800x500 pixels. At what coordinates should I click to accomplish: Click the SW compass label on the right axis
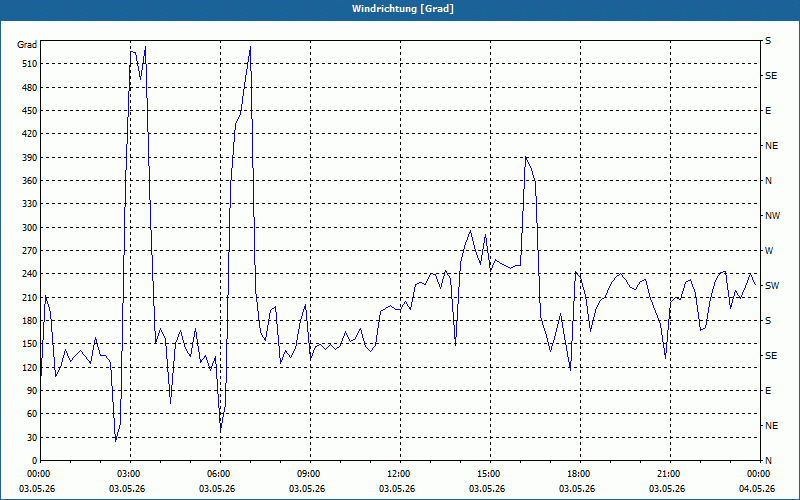[772, 286]
